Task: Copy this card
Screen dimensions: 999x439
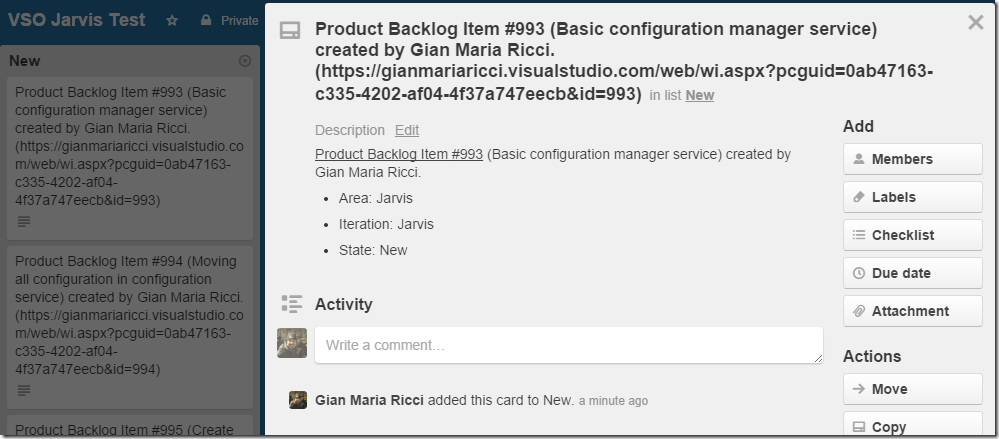Action: pyautogui.click(x=912, y=425)
